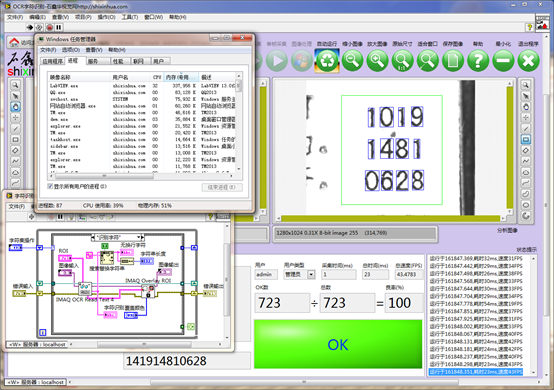Image resolution: width=554 pixels, height=390 pixels.
Task: Click the image display horizontal scrollbar
Action: [391, 219]
